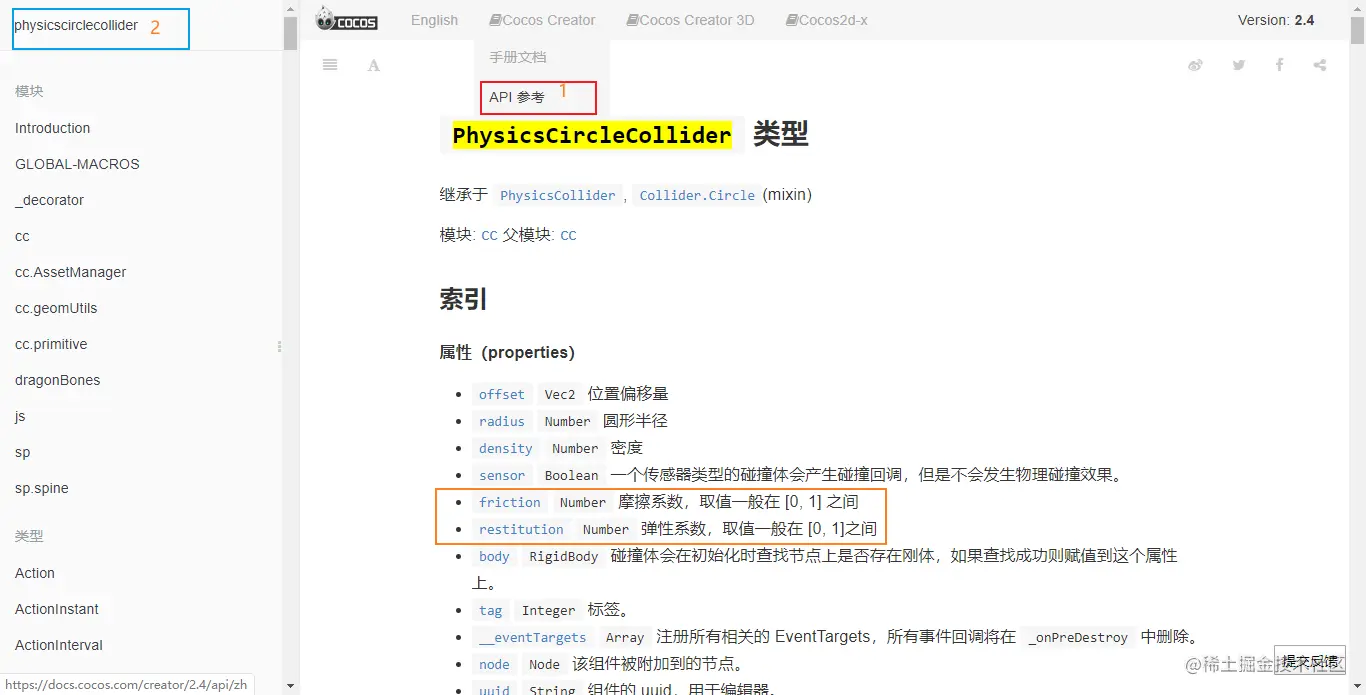Click the 模块 sidebar section heading
Screen dimensions: 1366x695
click(29, 91)
